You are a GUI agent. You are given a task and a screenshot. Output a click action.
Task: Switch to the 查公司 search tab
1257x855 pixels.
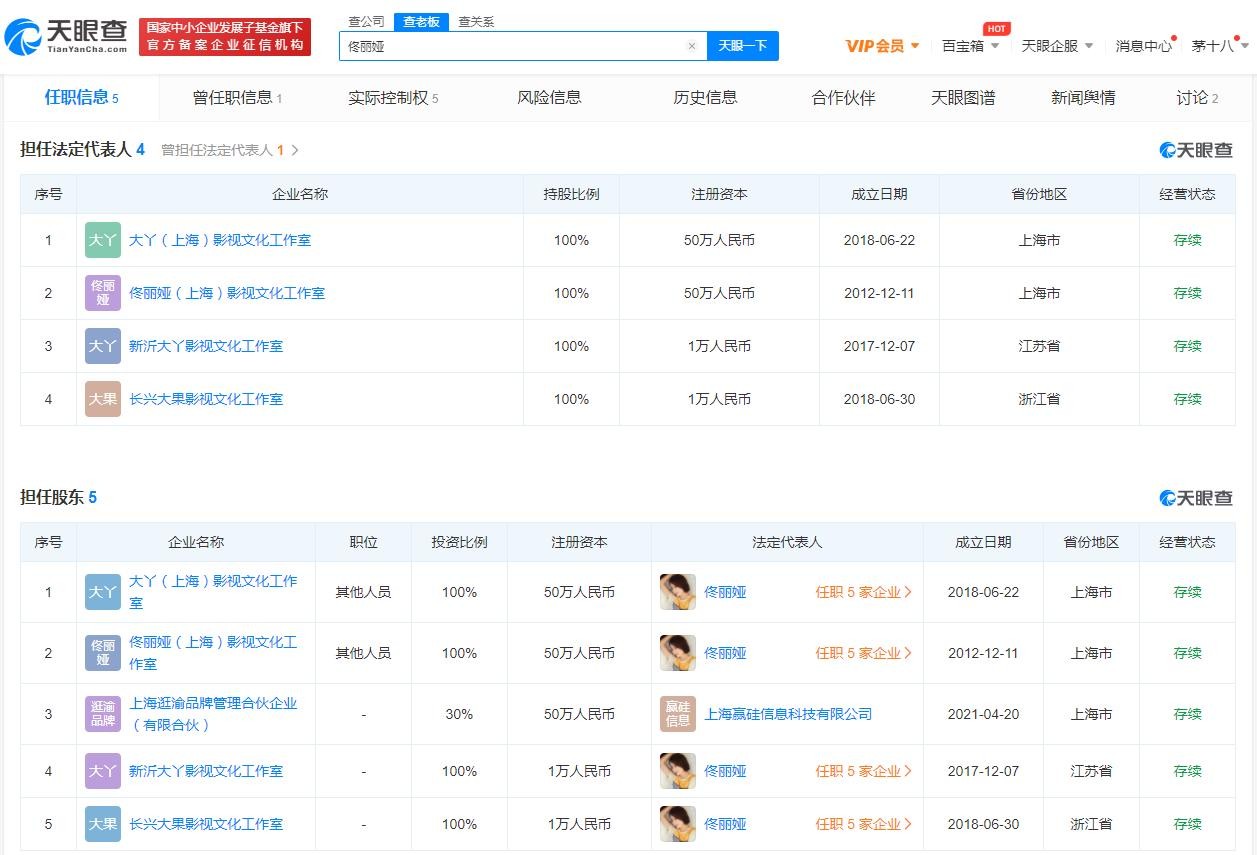point(365,22)
